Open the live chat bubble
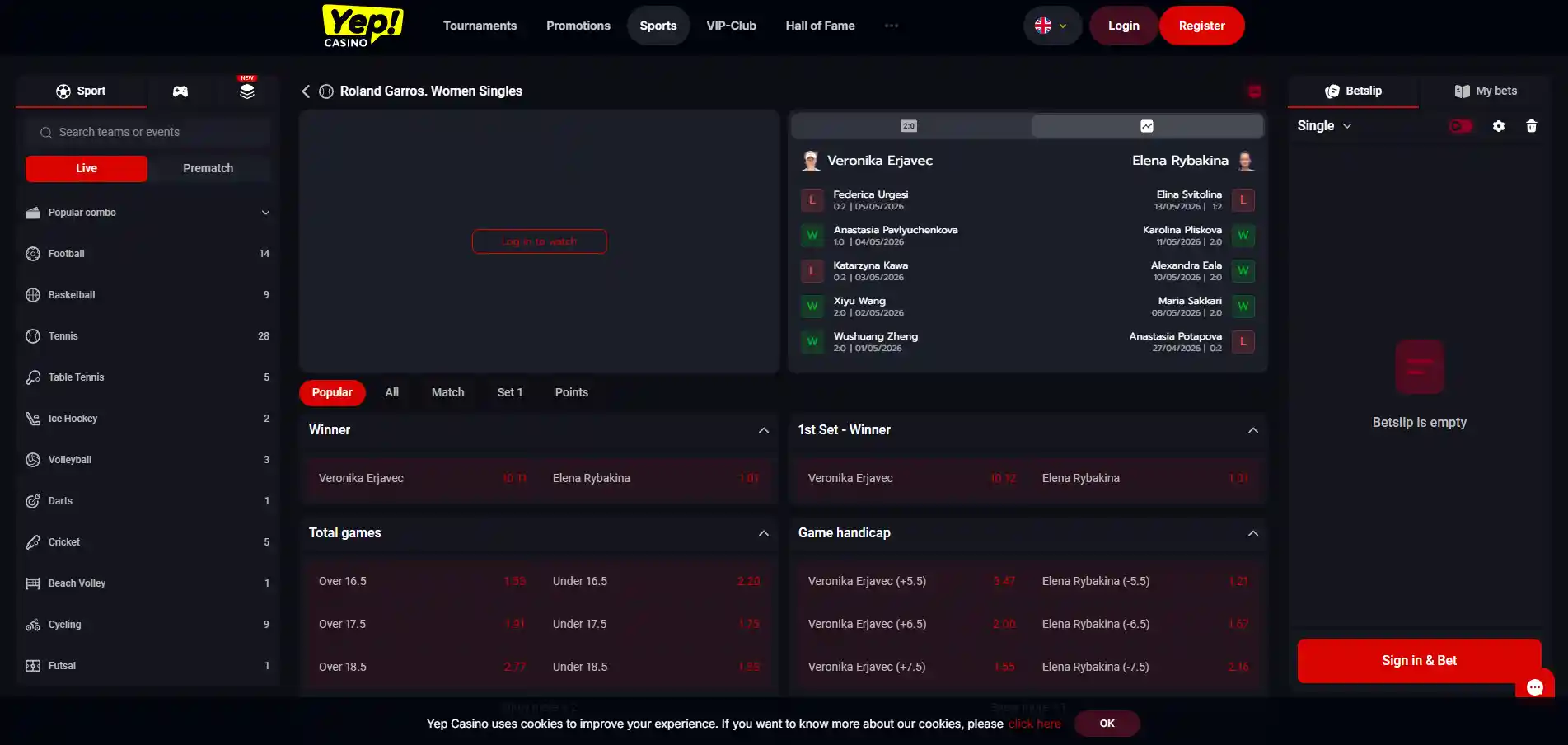The width and height of the screenshot is (1568, 745). 1535,687
